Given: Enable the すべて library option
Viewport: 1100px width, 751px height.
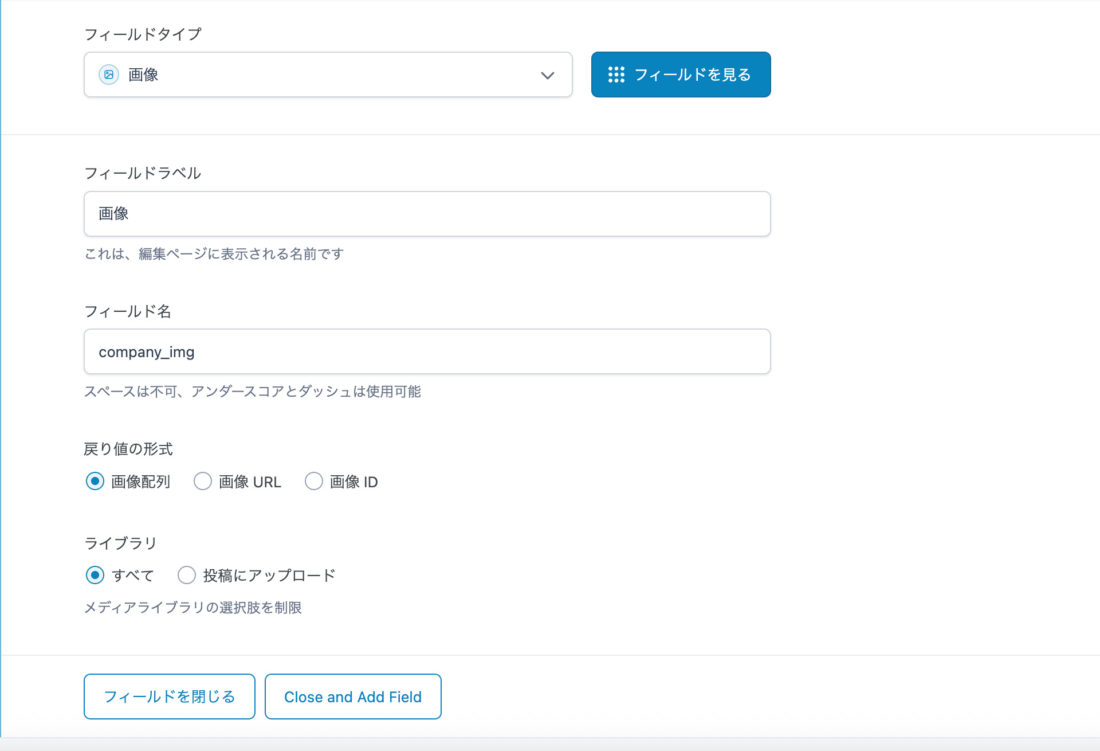Looking at the screenshot, I should point(94,575).
